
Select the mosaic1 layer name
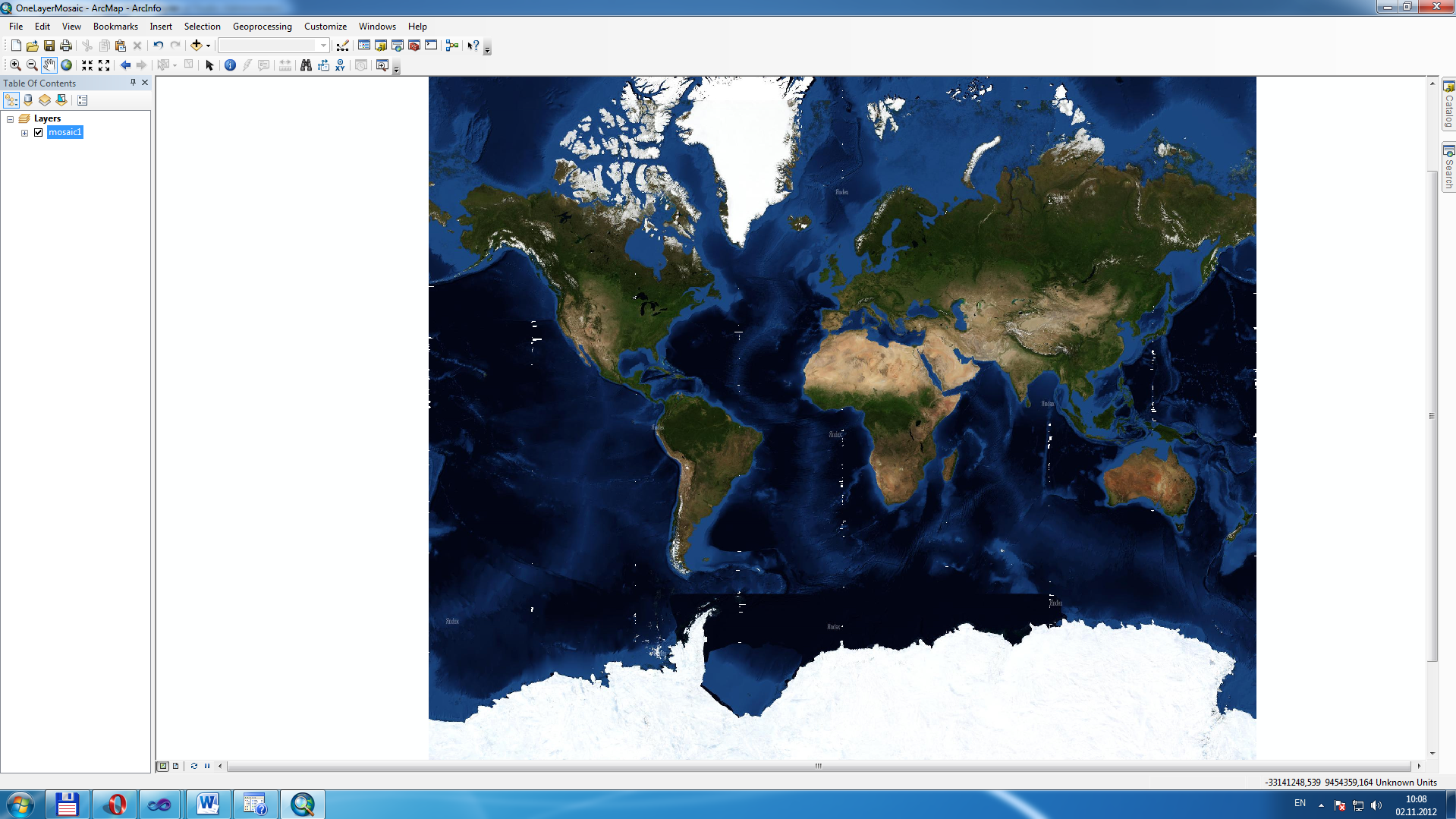click(65, 133)
